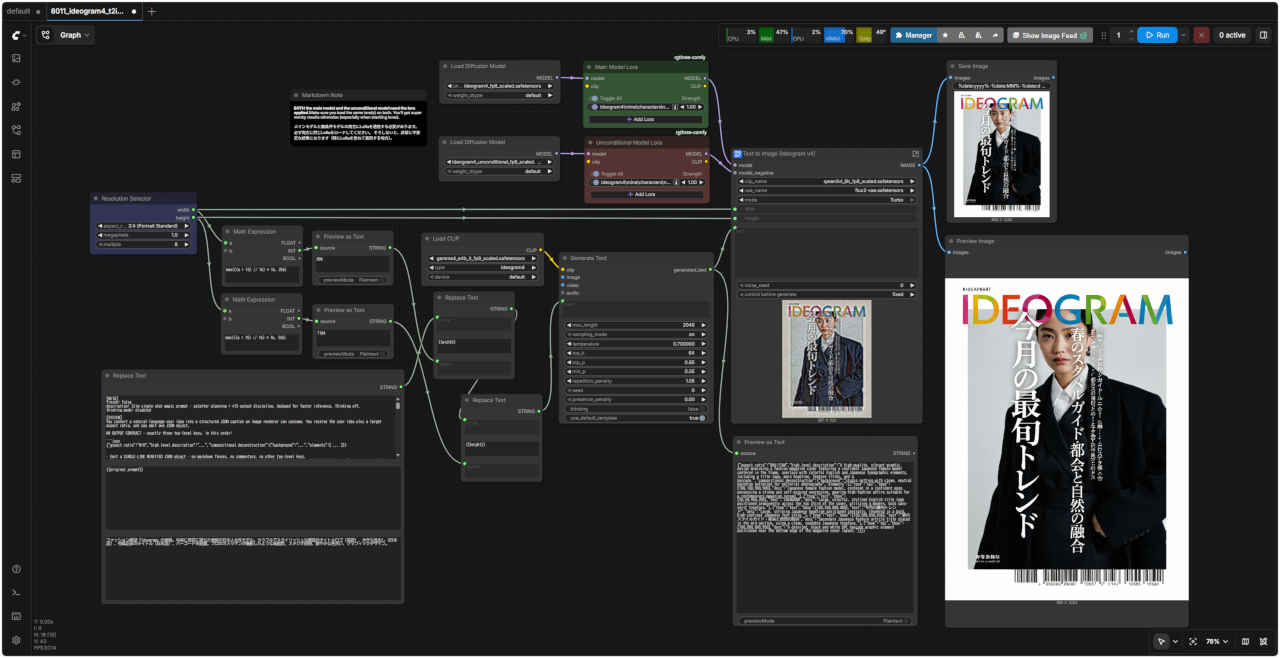This screenshot has width=1280, height=658.
Task: Toggle Markdown|Plaintext on bottom right Preview as Text
Action: point(825,621)
